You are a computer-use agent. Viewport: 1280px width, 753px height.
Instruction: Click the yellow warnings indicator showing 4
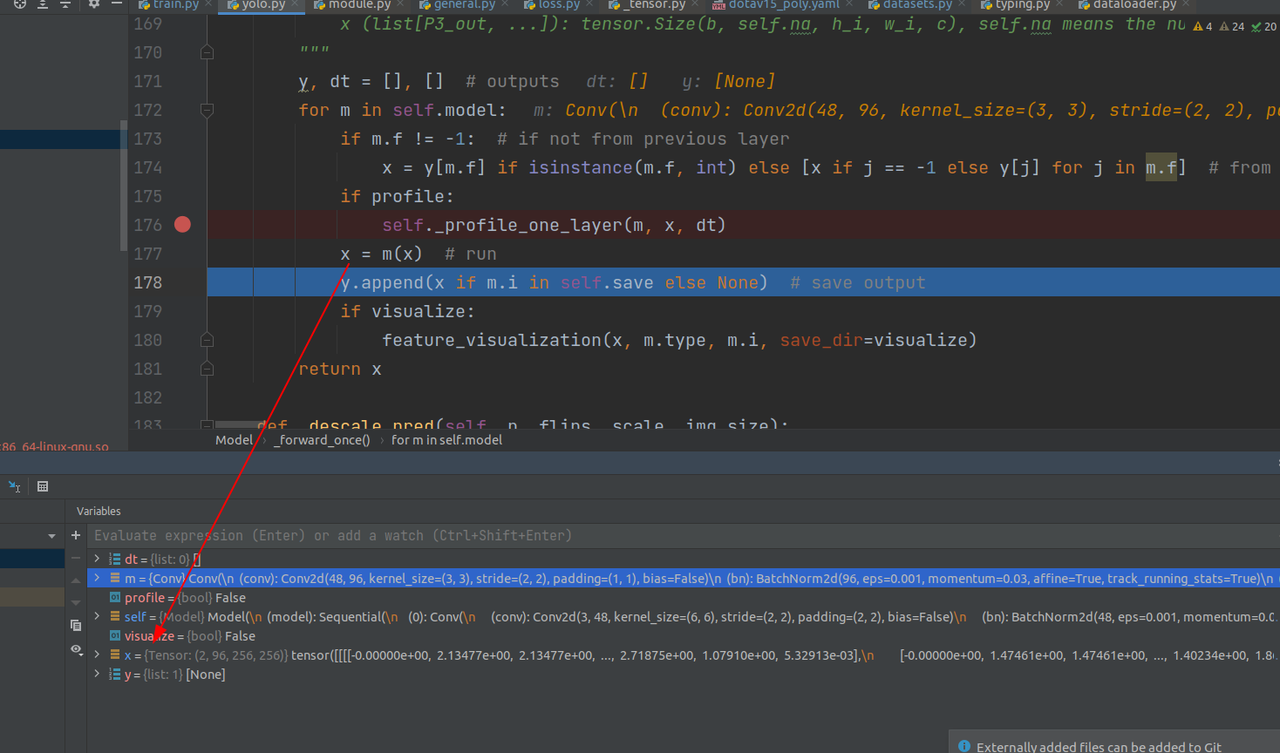pos(1204,26)
